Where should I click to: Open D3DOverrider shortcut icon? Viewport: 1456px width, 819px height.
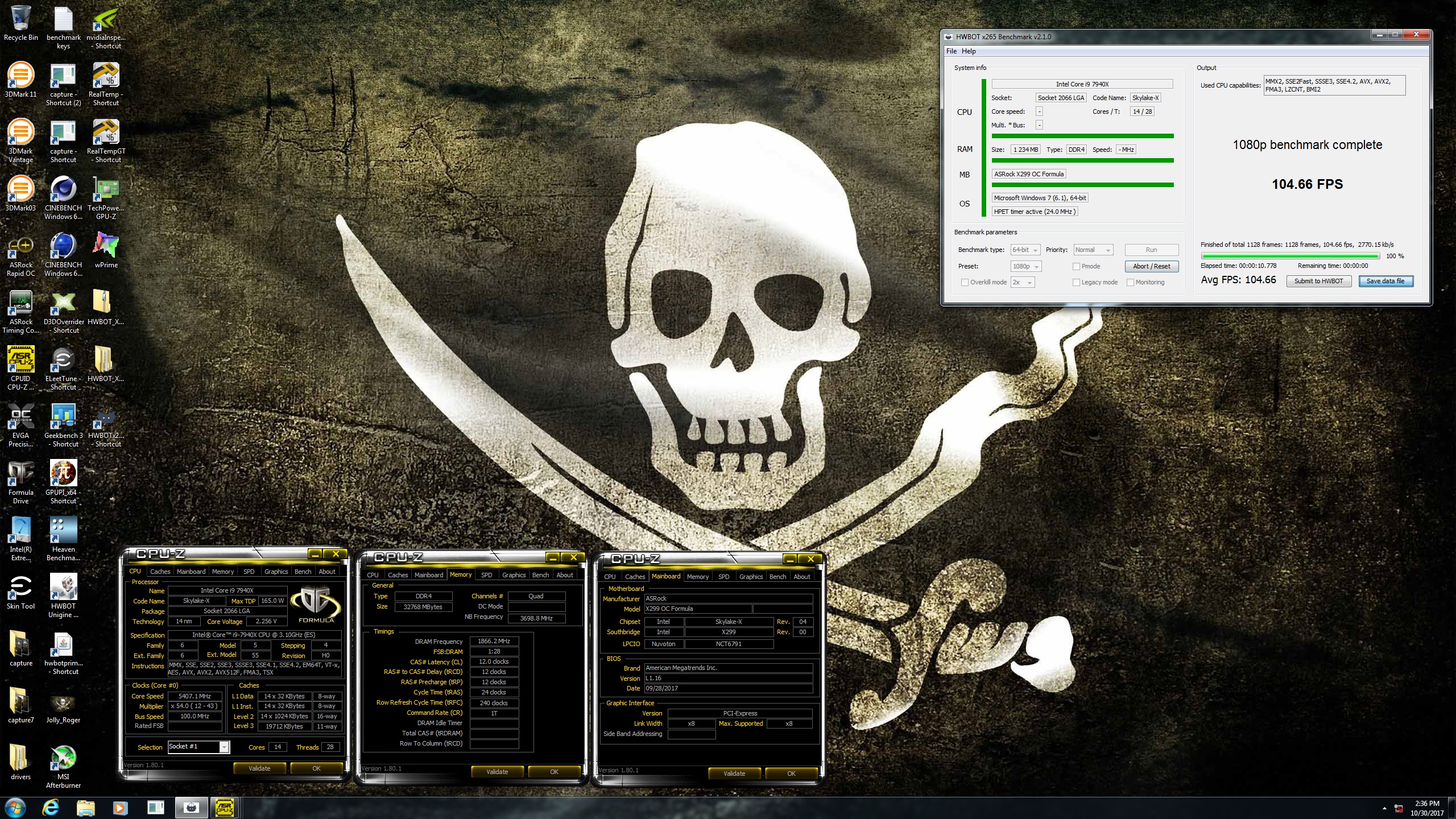[x=63, y=311]
